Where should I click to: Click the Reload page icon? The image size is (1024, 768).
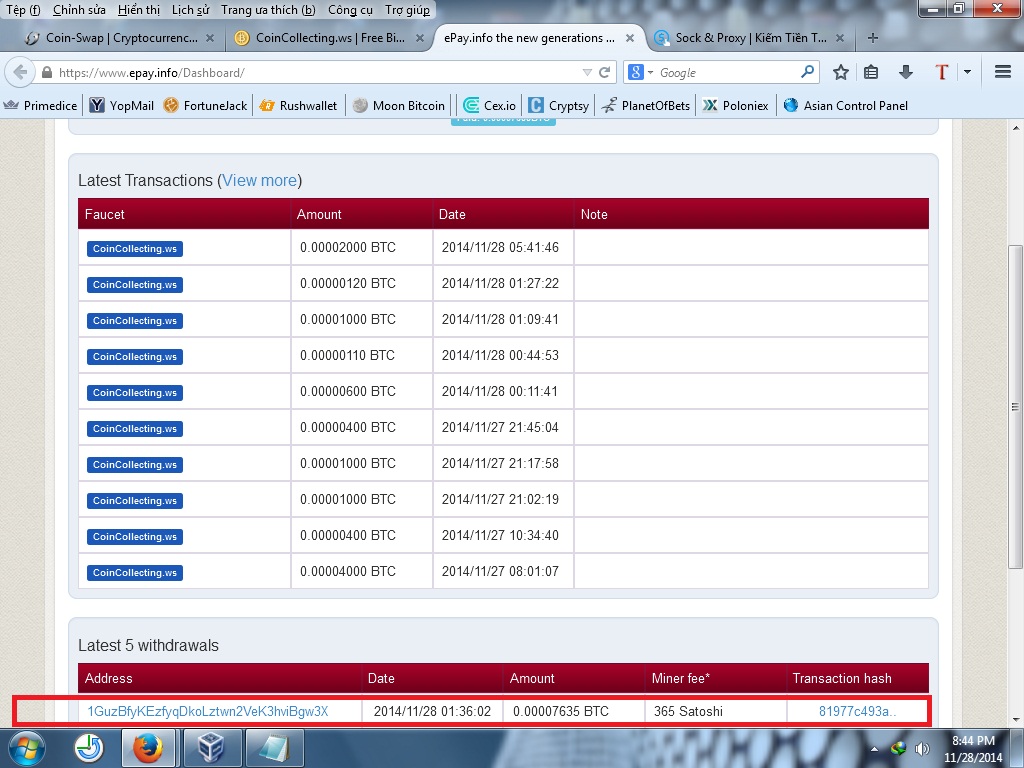click(x=605, y=72)
